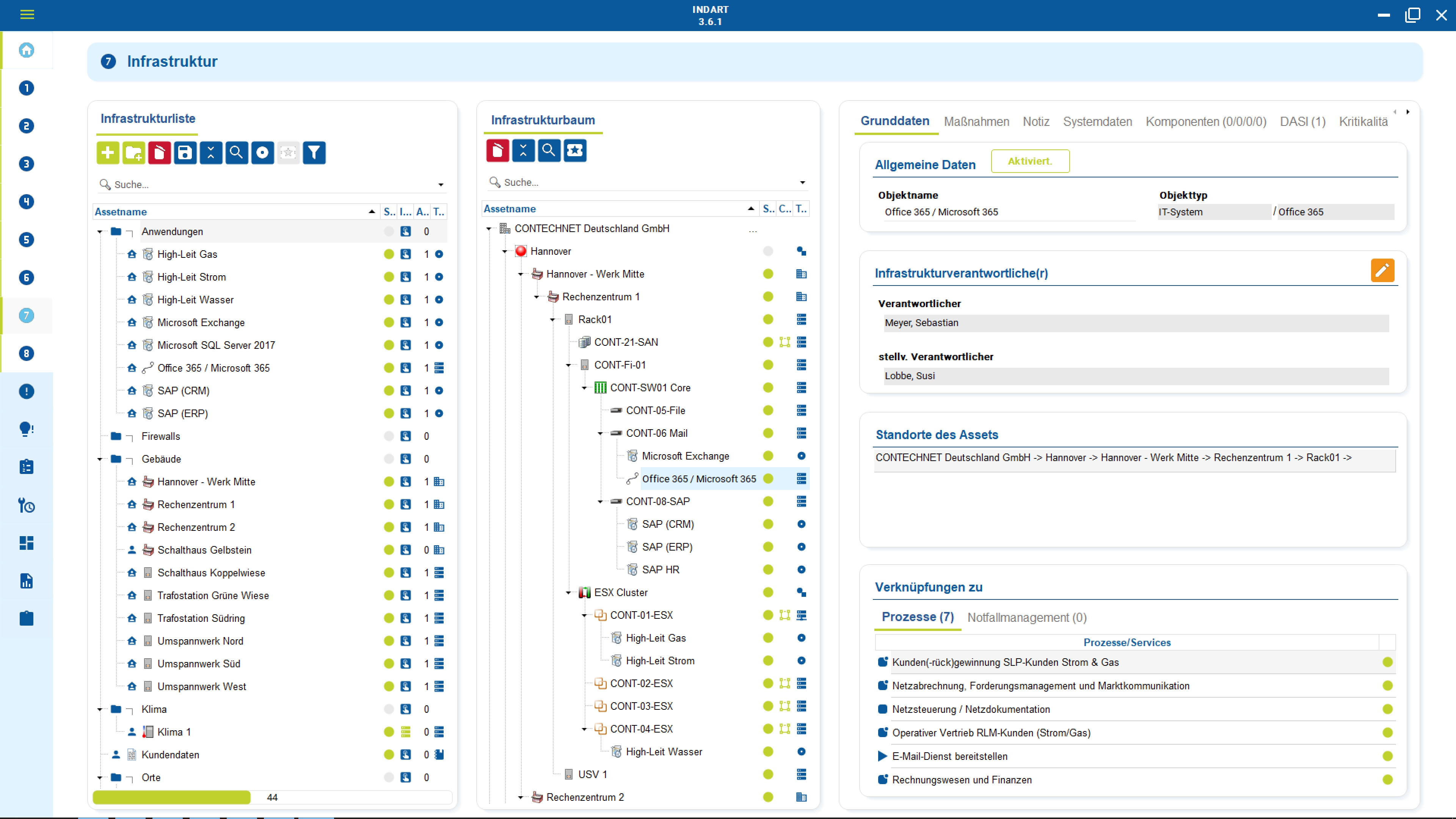Sort by the Assetname column header in Infrastrukturbaum
The image size is (1456, 819).
[510, 209]
